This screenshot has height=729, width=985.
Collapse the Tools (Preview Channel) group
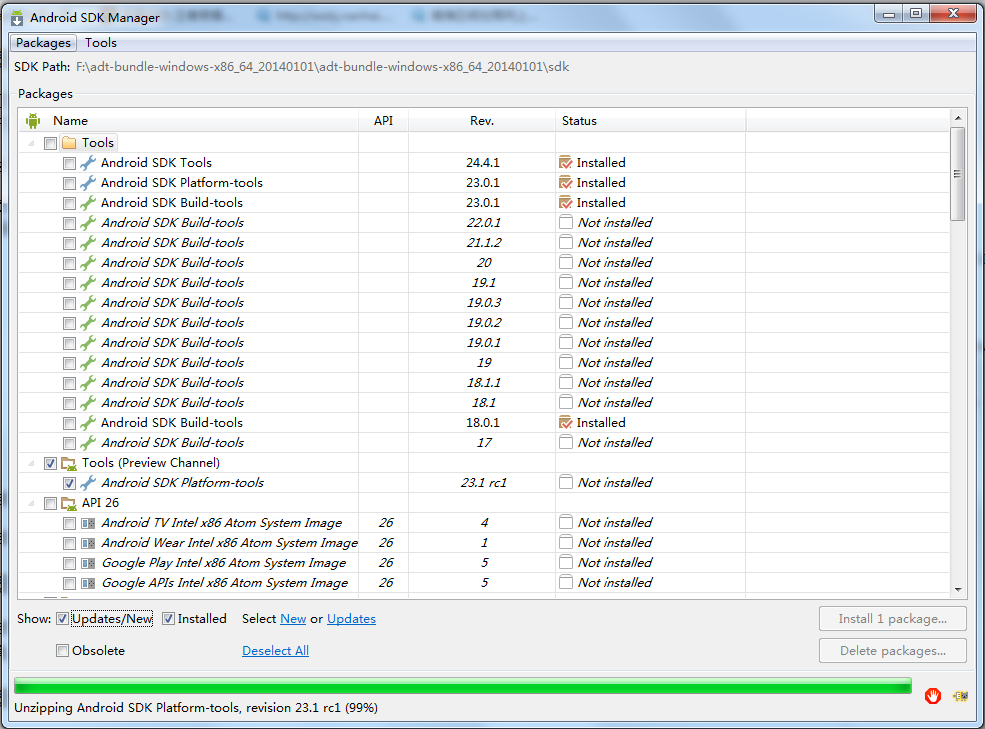31,463
